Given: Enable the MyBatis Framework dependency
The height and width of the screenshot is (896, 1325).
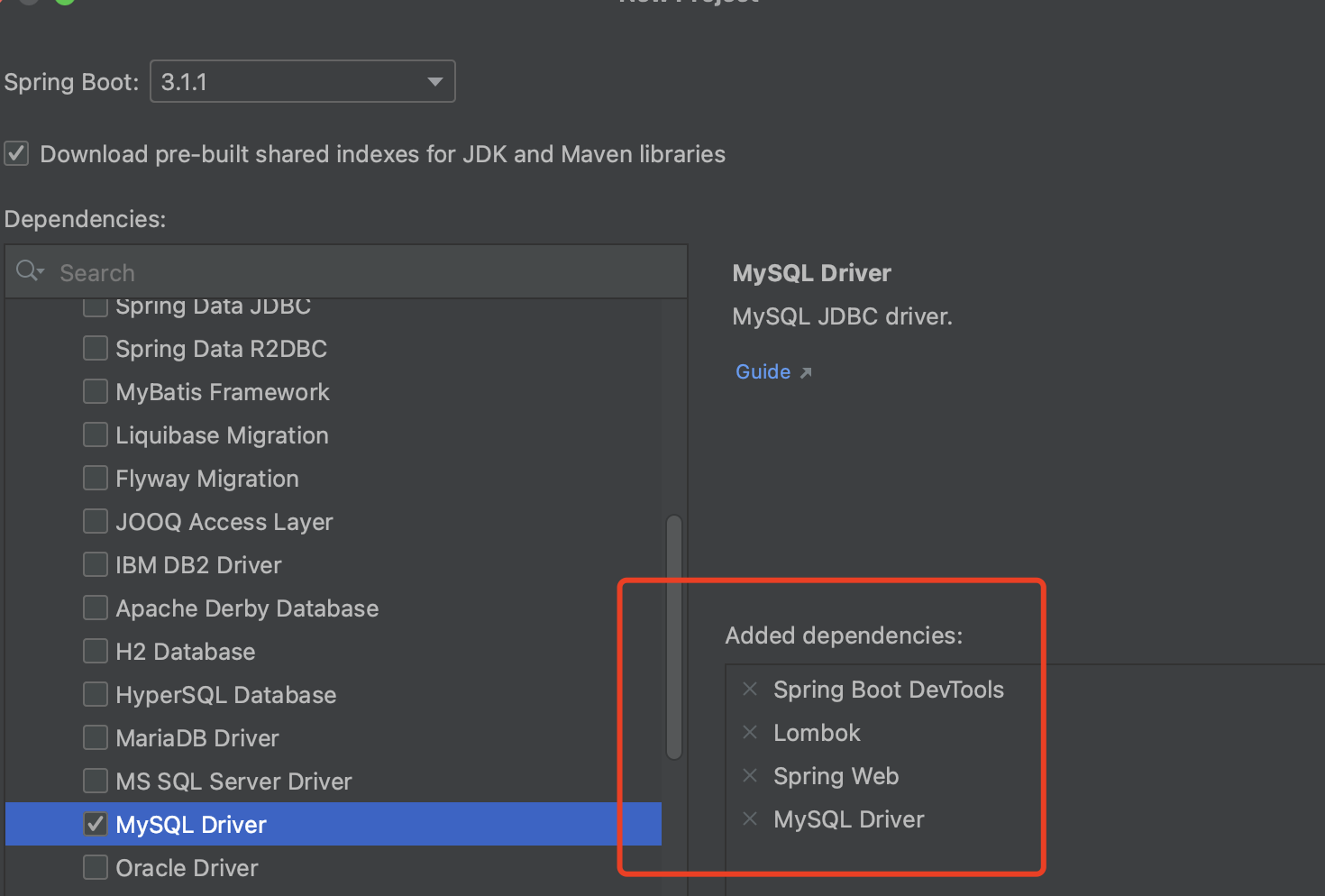Looking at the screenshot, I should coord(96,392).
